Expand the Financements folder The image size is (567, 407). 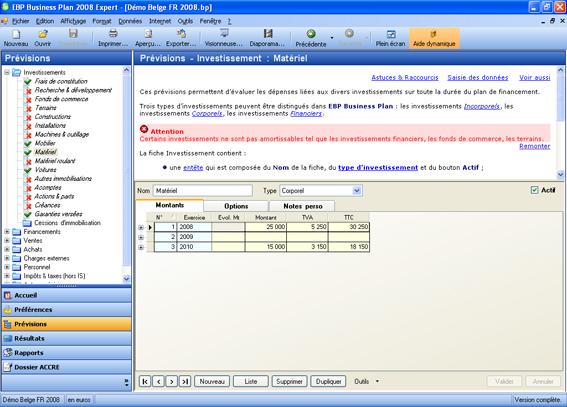click(x=7, y=232)
